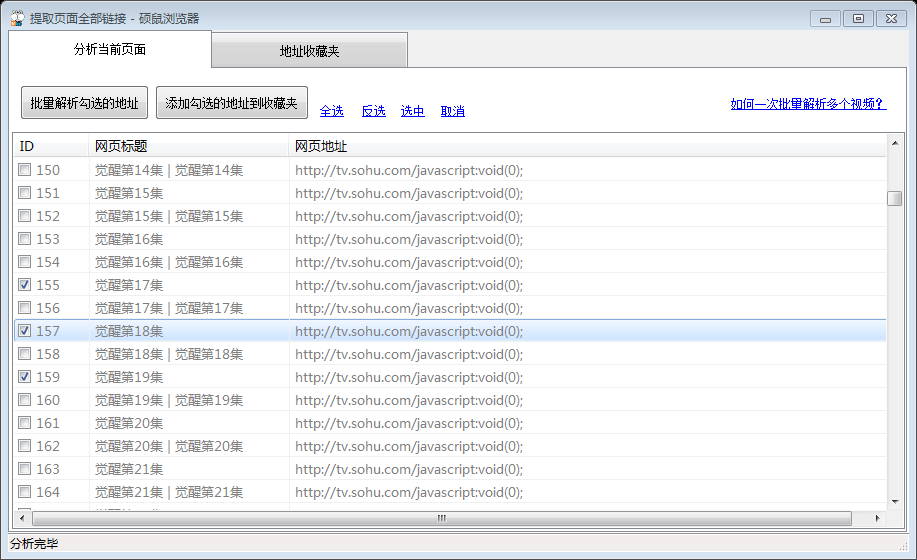Uncheck the checkbox for row 159
917x560 pixels.
coord(25,377)
